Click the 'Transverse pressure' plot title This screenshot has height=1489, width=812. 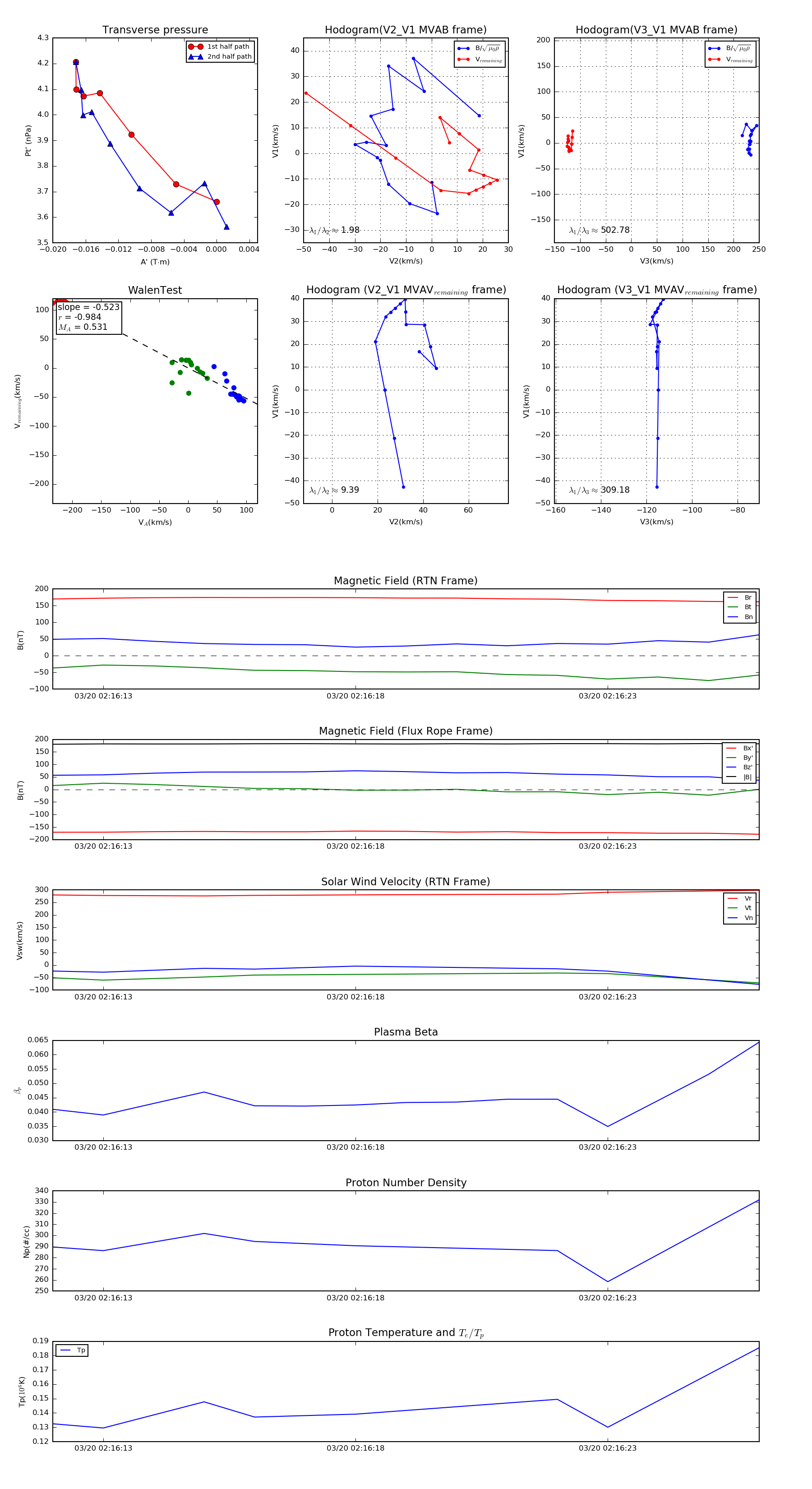pos(155,30)
